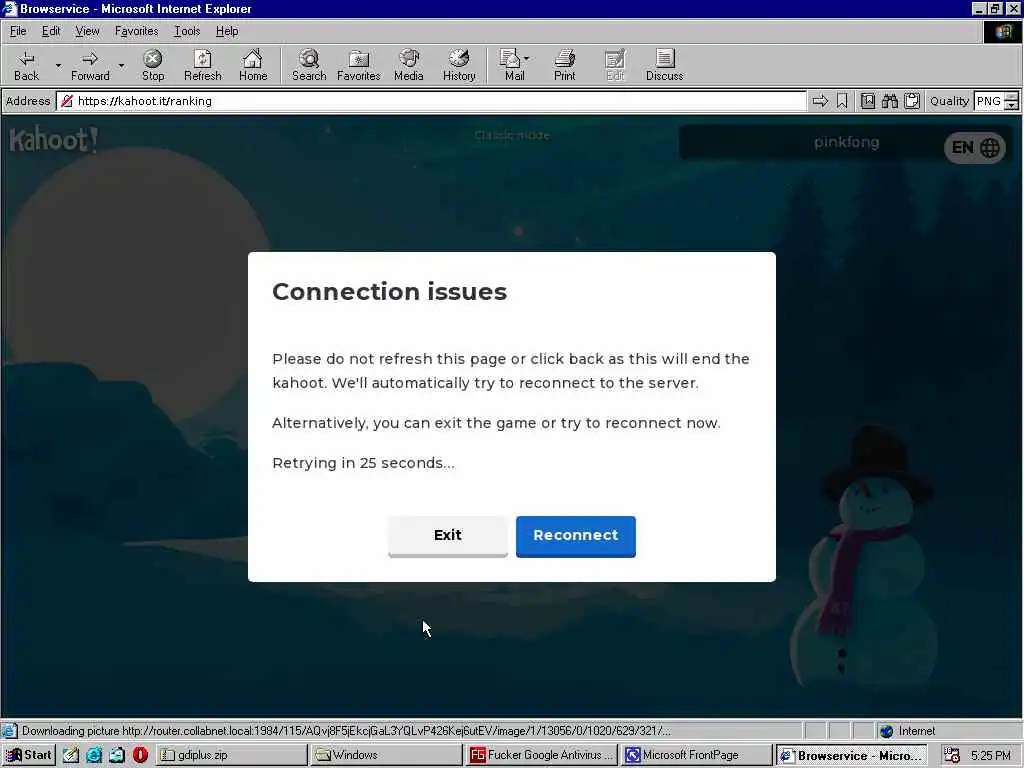Click the Connection issues heading
This screenshot has height=768, width=1024.
(x=389, y=291)
